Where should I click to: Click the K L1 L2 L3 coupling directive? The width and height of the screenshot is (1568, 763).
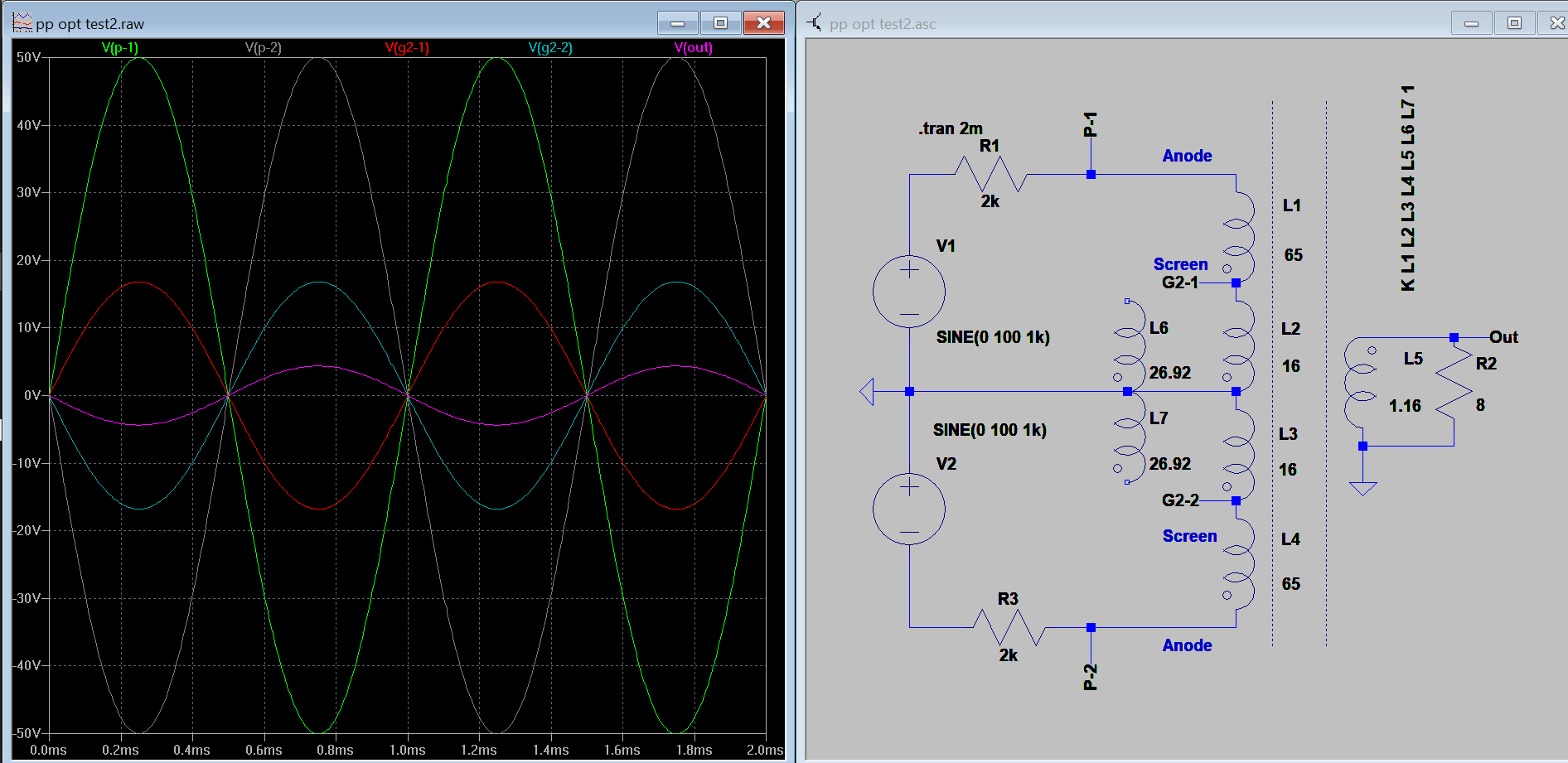coord(1407,188)
